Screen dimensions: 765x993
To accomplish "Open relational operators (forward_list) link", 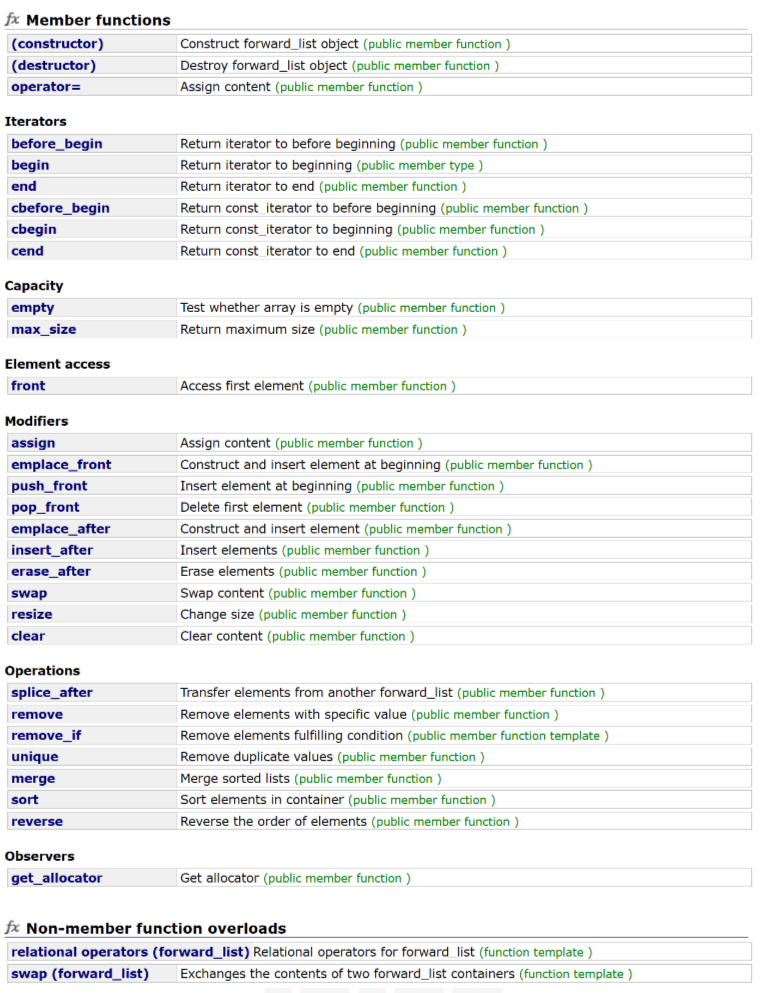I will pyautogui.click(x=130, y=952).
